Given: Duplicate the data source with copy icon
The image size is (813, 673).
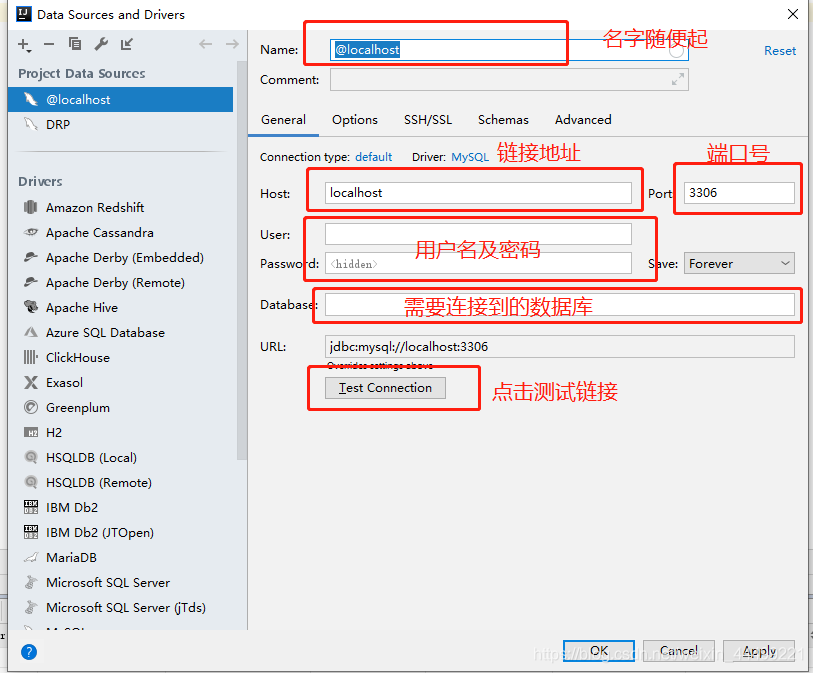Looking at the screenshot, I should [75, 44].
